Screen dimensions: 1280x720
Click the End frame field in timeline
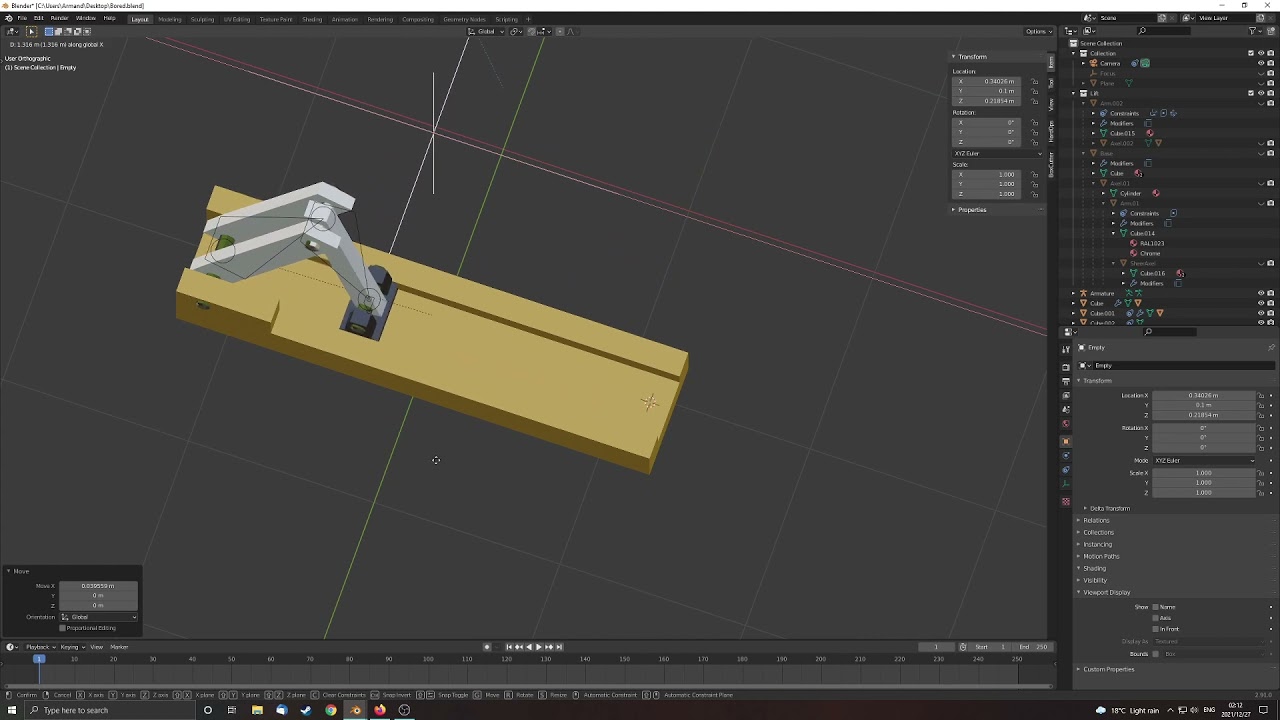pyautogui.click(x=1032, y=647)
